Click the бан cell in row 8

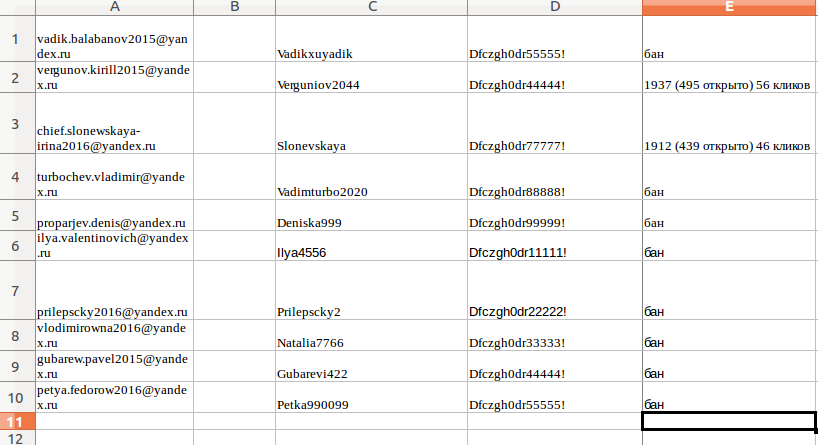730,335
